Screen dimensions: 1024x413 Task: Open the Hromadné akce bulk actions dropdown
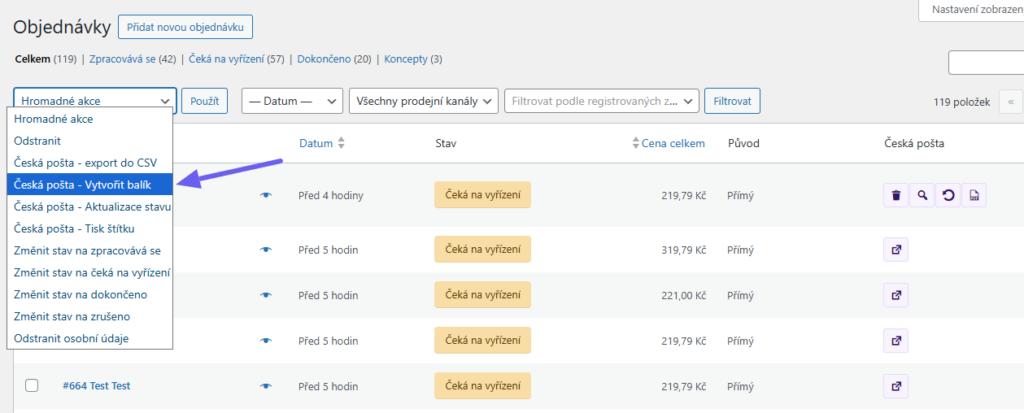(x=95, y=101)
